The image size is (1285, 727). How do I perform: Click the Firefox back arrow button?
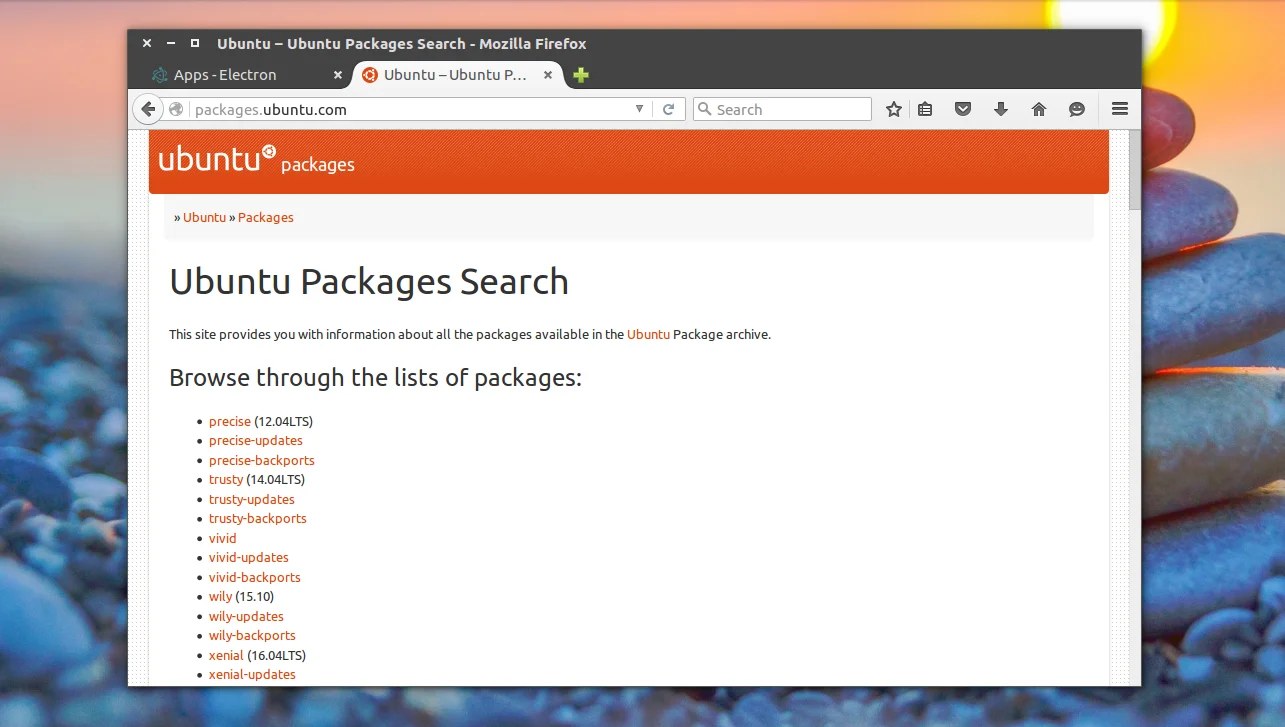[x=148, y=109]
